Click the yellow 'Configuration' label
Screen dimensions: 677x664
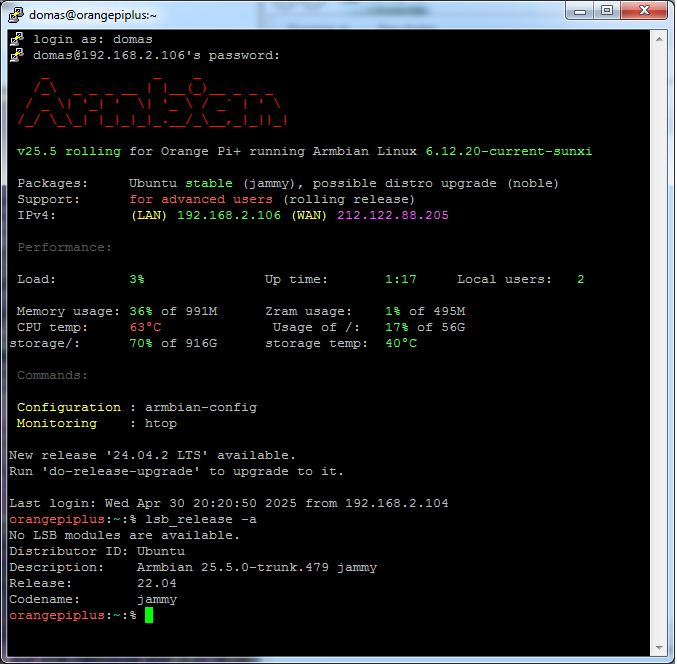[69, 407]
